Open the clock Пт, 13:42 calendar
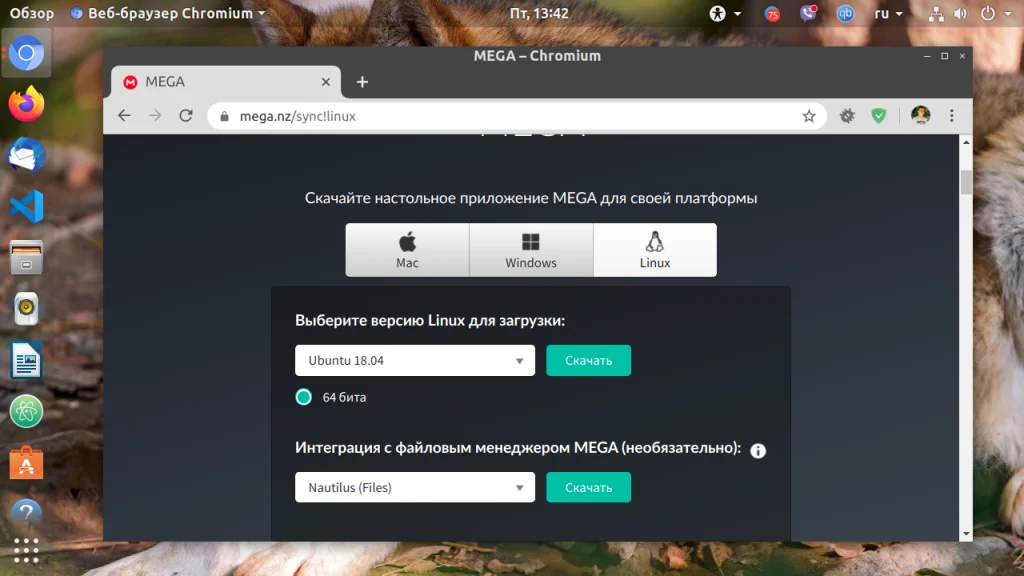The image size is (1024, 576). click(539, 13)
